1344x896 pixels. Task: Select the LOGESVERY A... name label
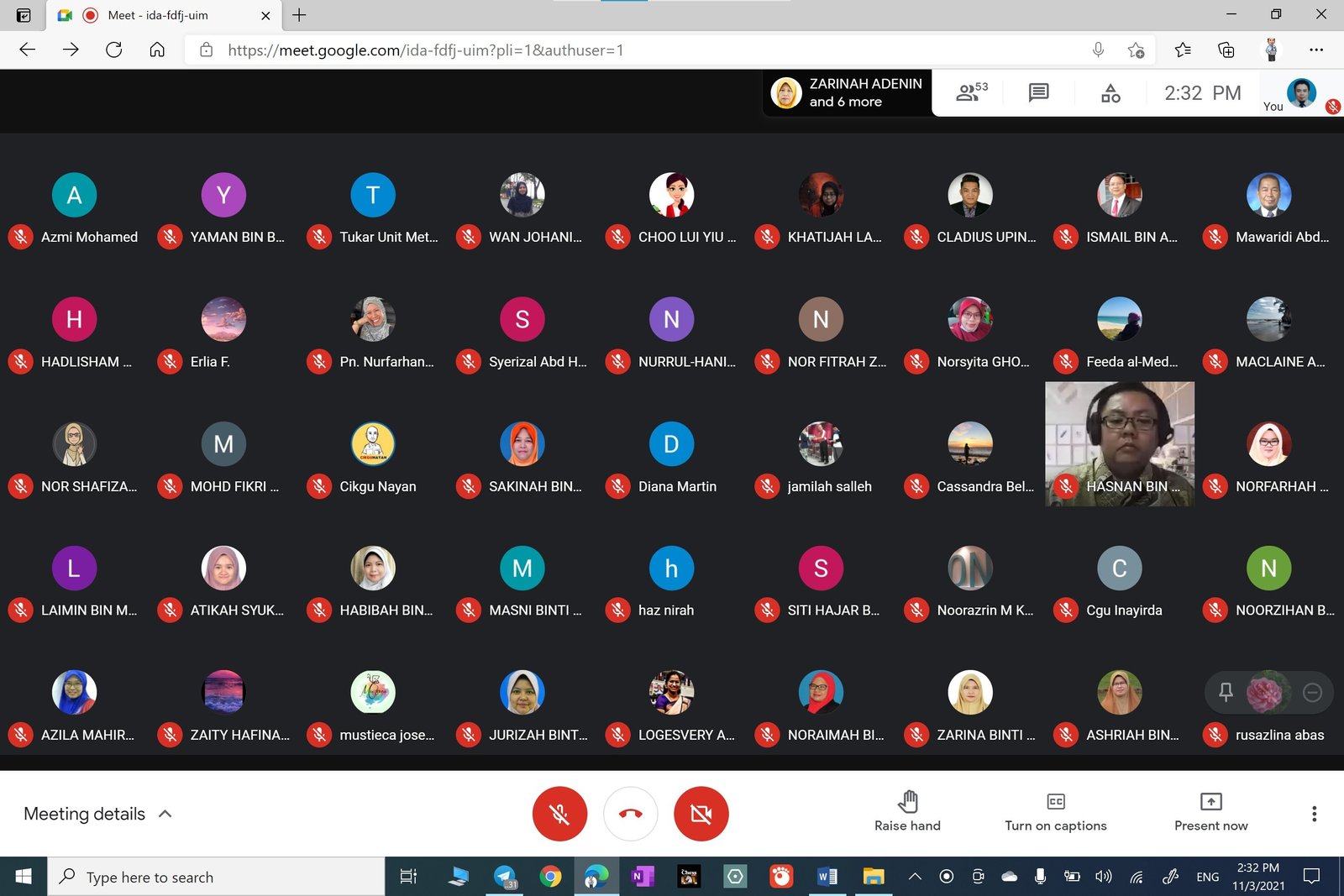pos(686,735)
